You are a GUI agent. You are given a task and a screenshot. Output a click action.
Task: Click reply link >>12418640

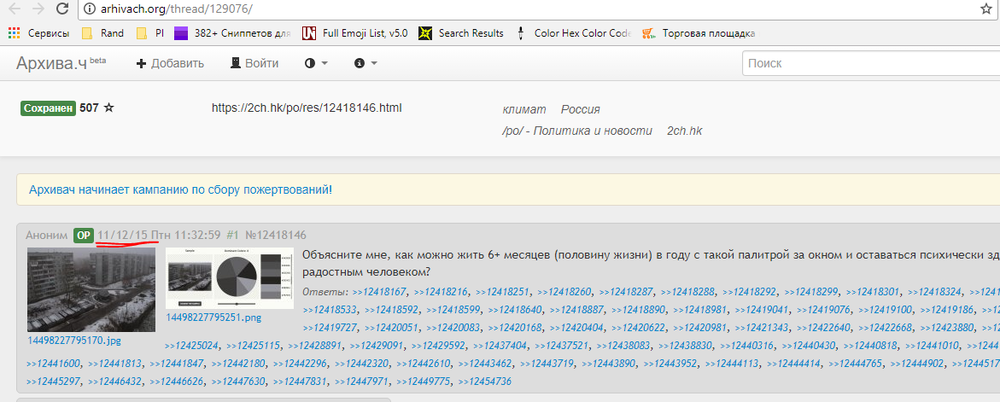coord(514,310)
